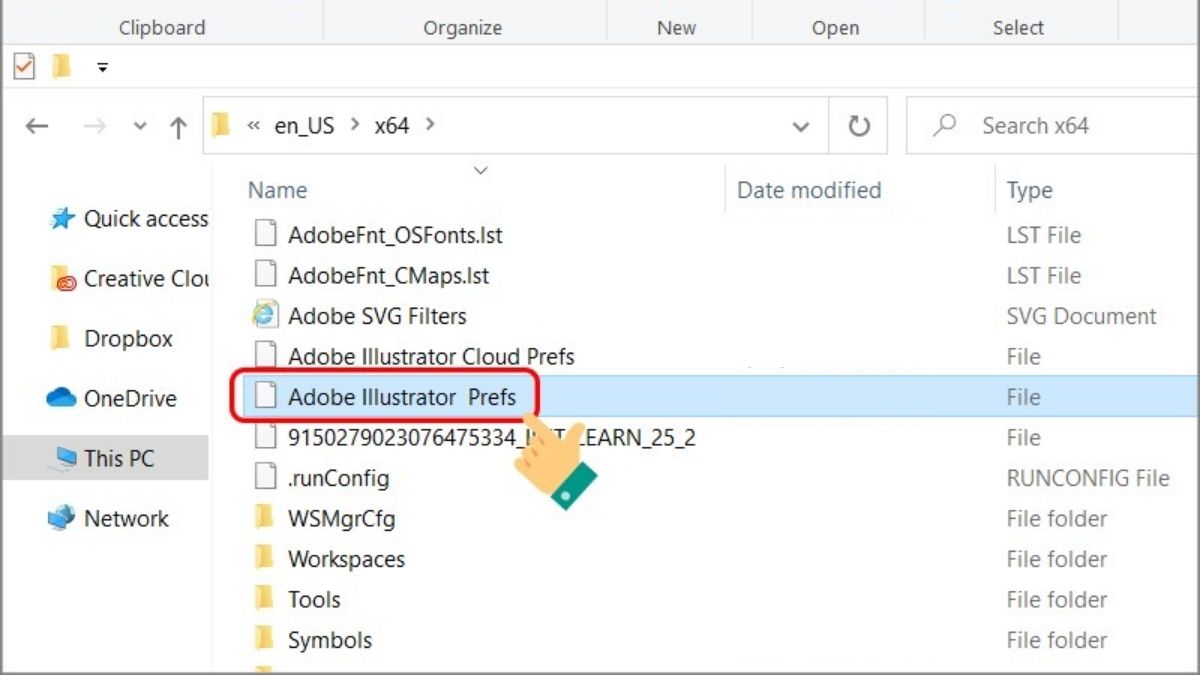Expand the chevron after x64 breadcrumb
The height and width of the screenshot is (675, 1200).
pos(430,126)
